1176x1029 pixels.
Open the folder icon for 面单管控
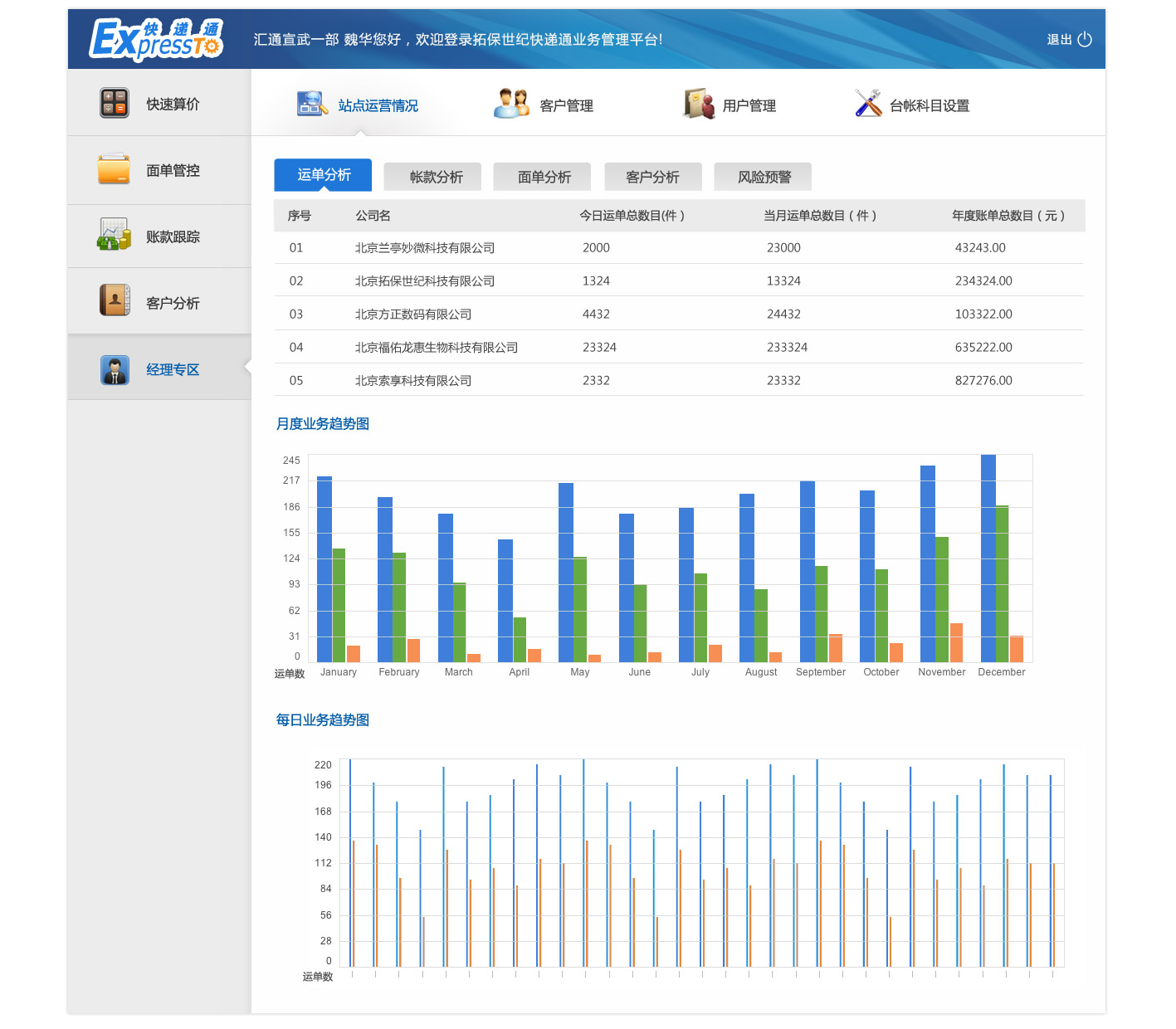(x=114, y=169)
